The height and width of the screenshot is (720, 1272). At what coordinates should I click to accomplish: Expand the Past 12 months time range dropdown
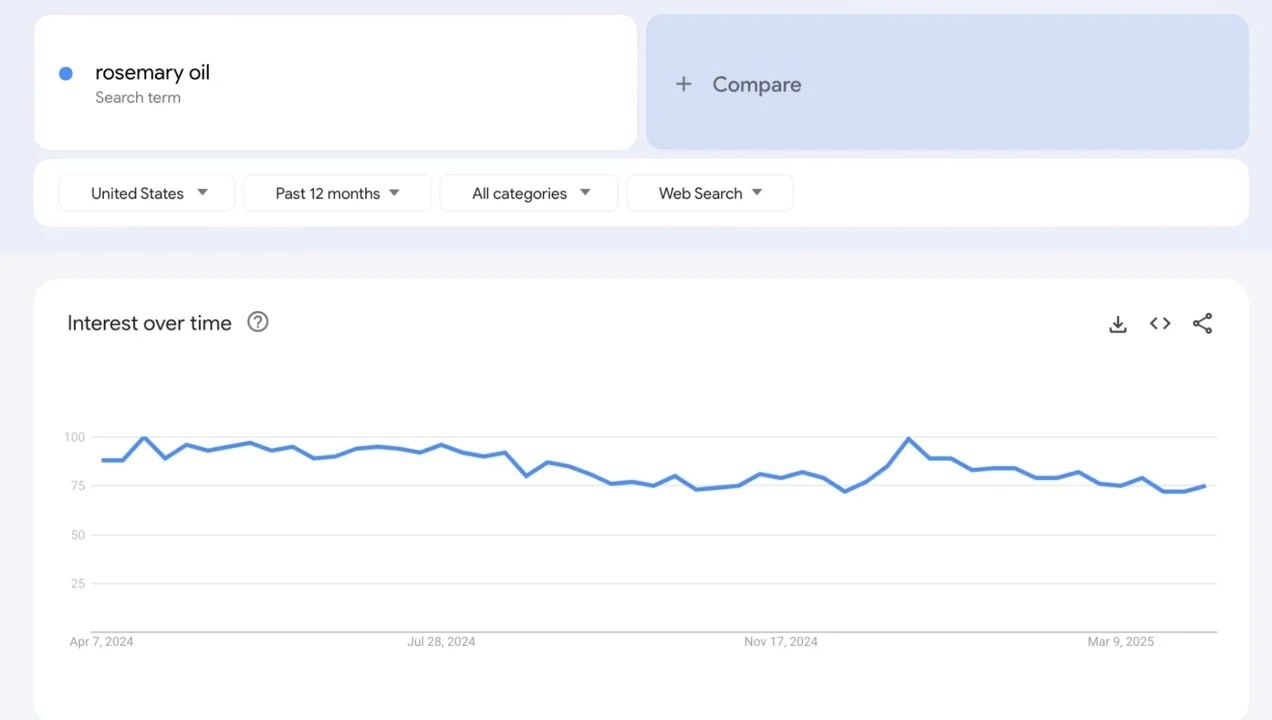337,193
